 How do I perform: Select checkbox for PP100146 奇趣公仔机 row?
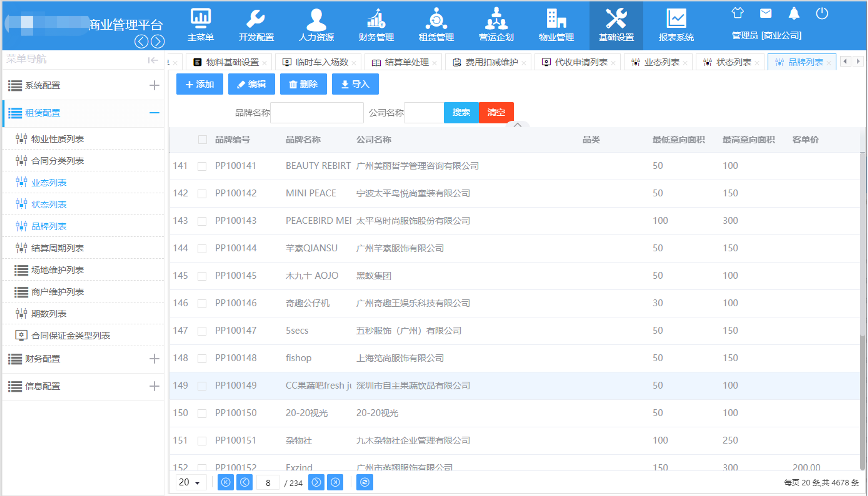[x=203, y=303]
